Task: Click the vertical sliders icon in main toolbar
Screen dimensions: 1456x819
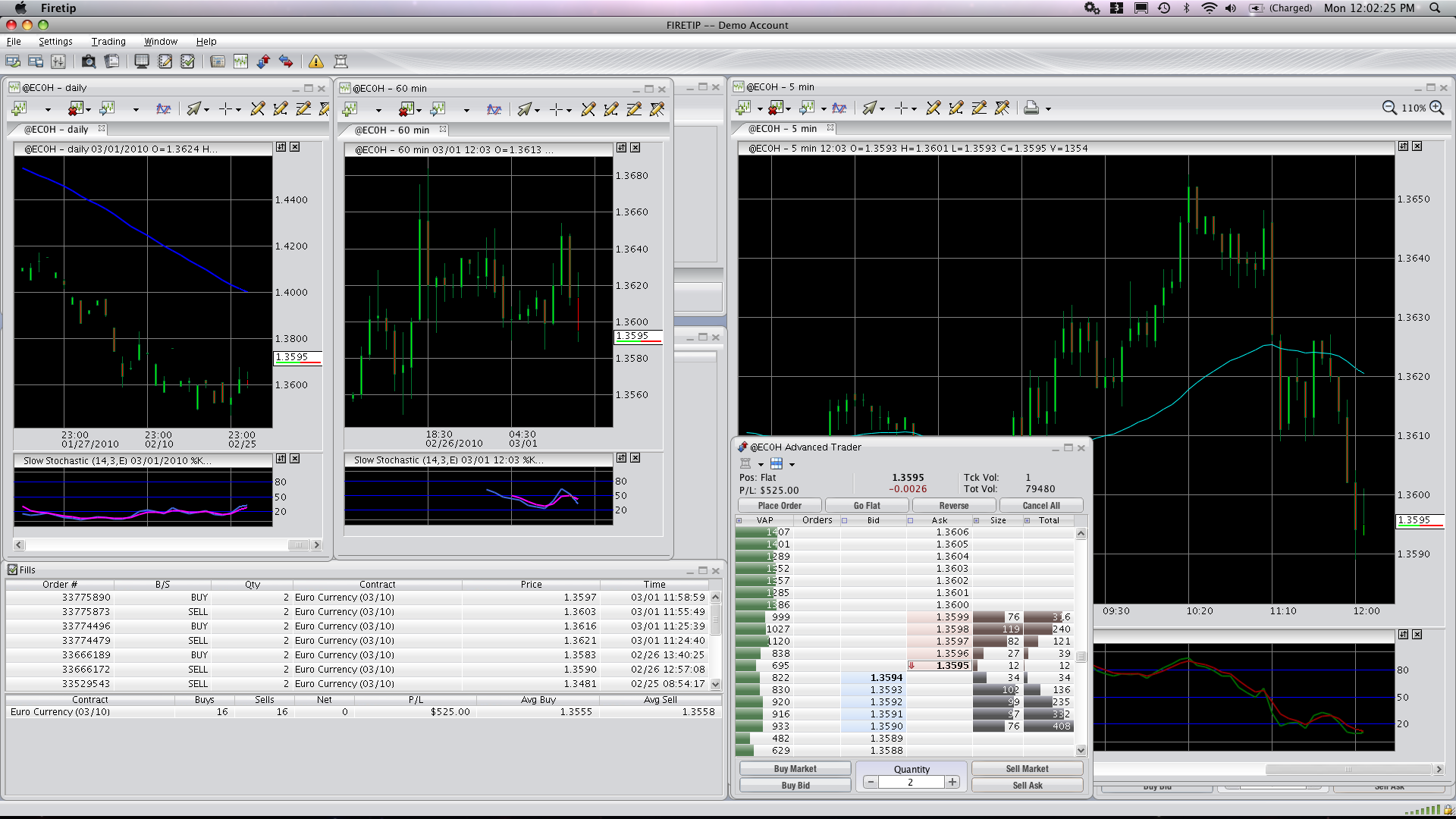Action: (x=58, y=61)
